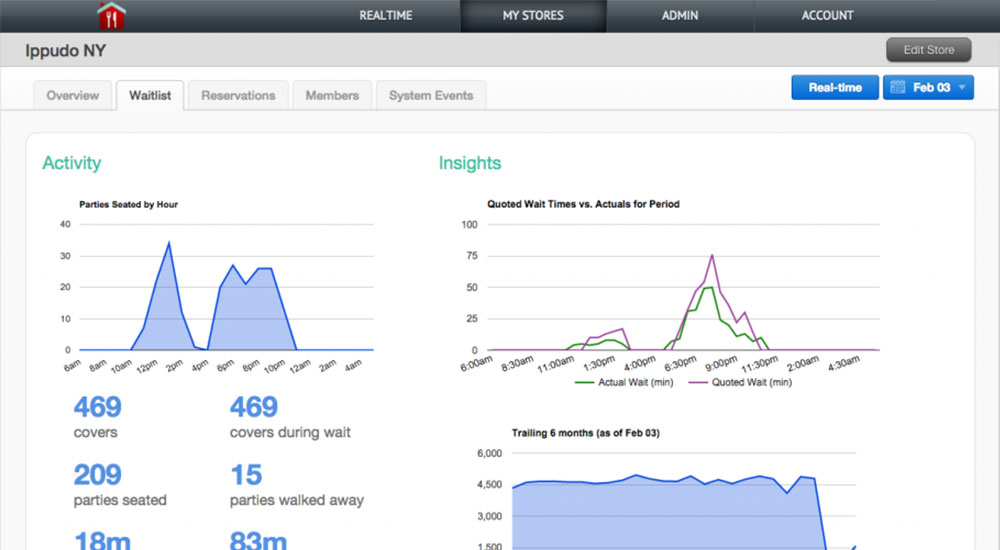This screenshot has width=1000, height=550.
Task: Open the ACCOUNT menu
Action: coord(827,15)
